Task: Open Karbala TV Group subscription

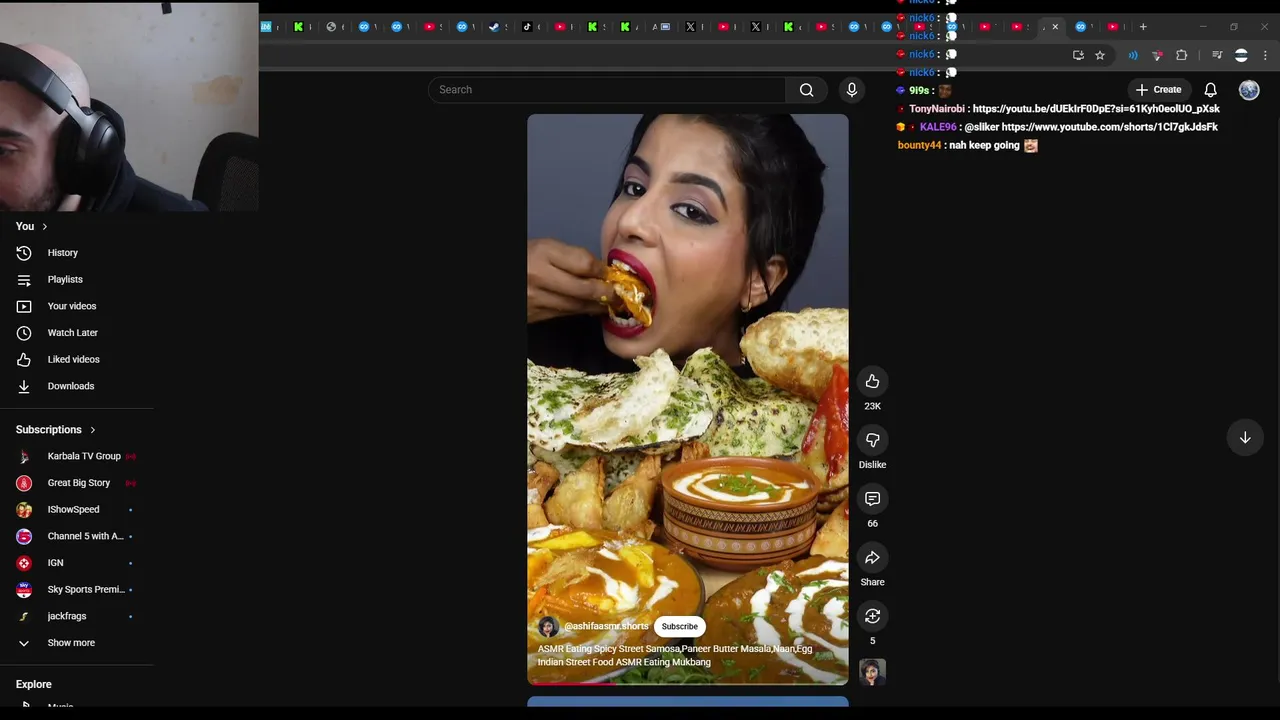Action: pyautogui.click(x=84, y=456)
